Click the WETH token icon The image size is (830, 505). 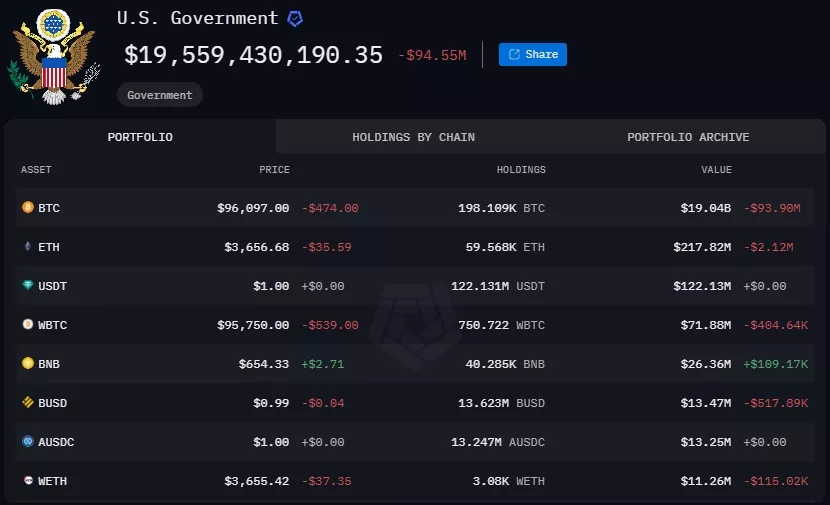[x=27, y=481]
